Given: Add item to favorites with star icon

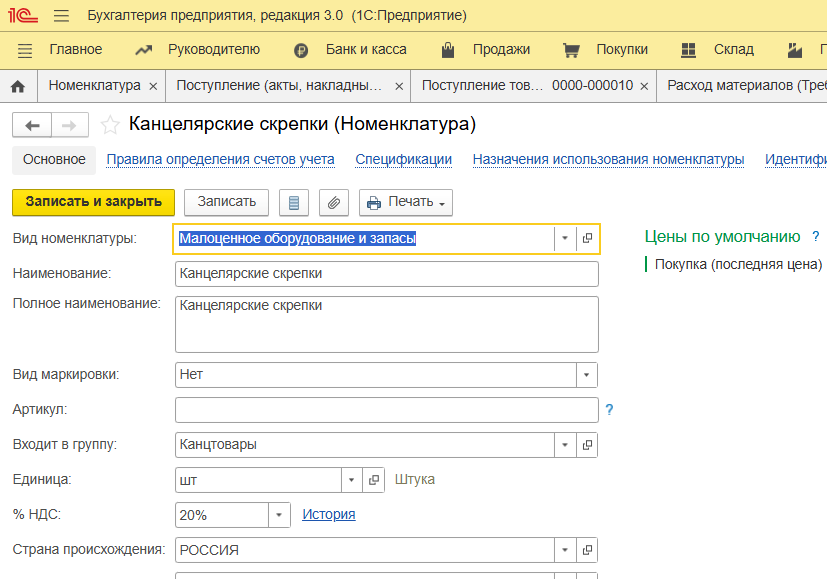Looking at the screenshot, I should 110,125.
